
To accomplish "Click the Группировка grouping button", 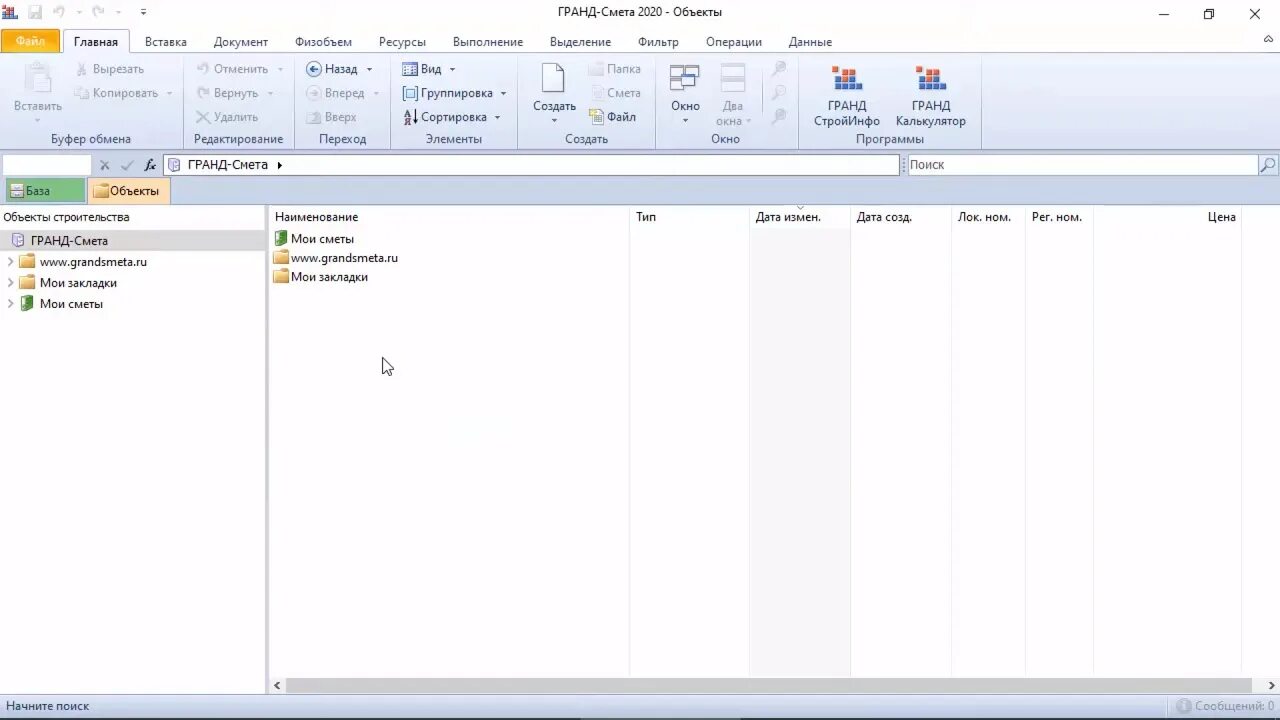I will pyautogui.click(x=447, y=93).
